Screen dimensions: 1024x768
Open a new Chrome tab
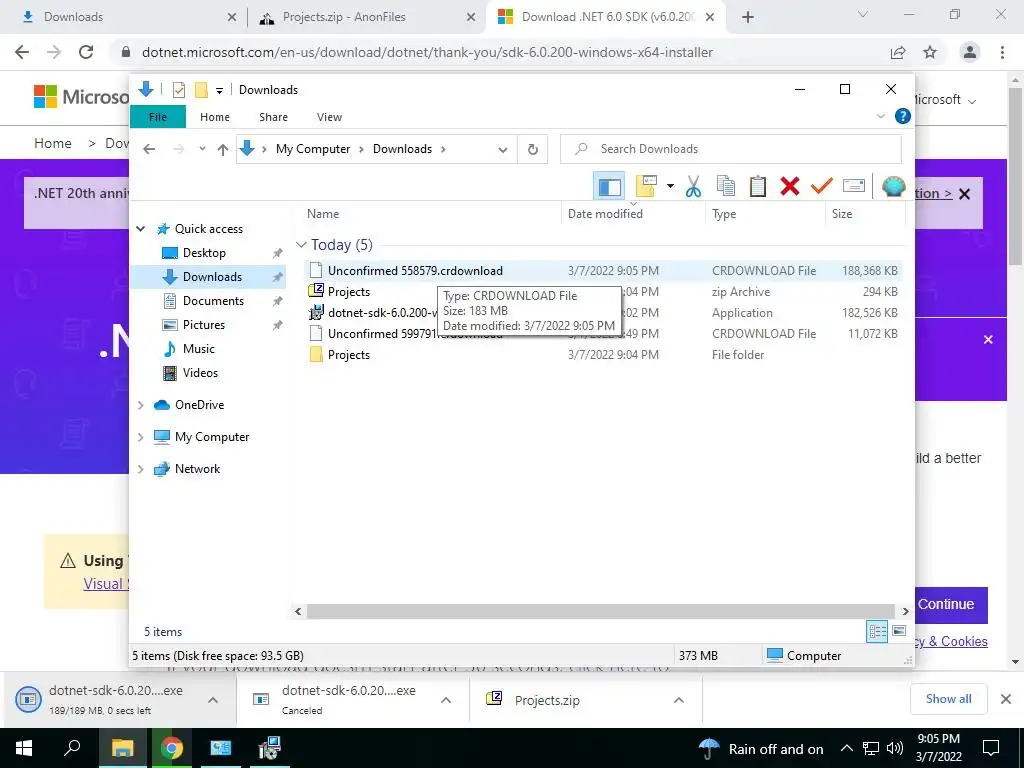[748, 17]
